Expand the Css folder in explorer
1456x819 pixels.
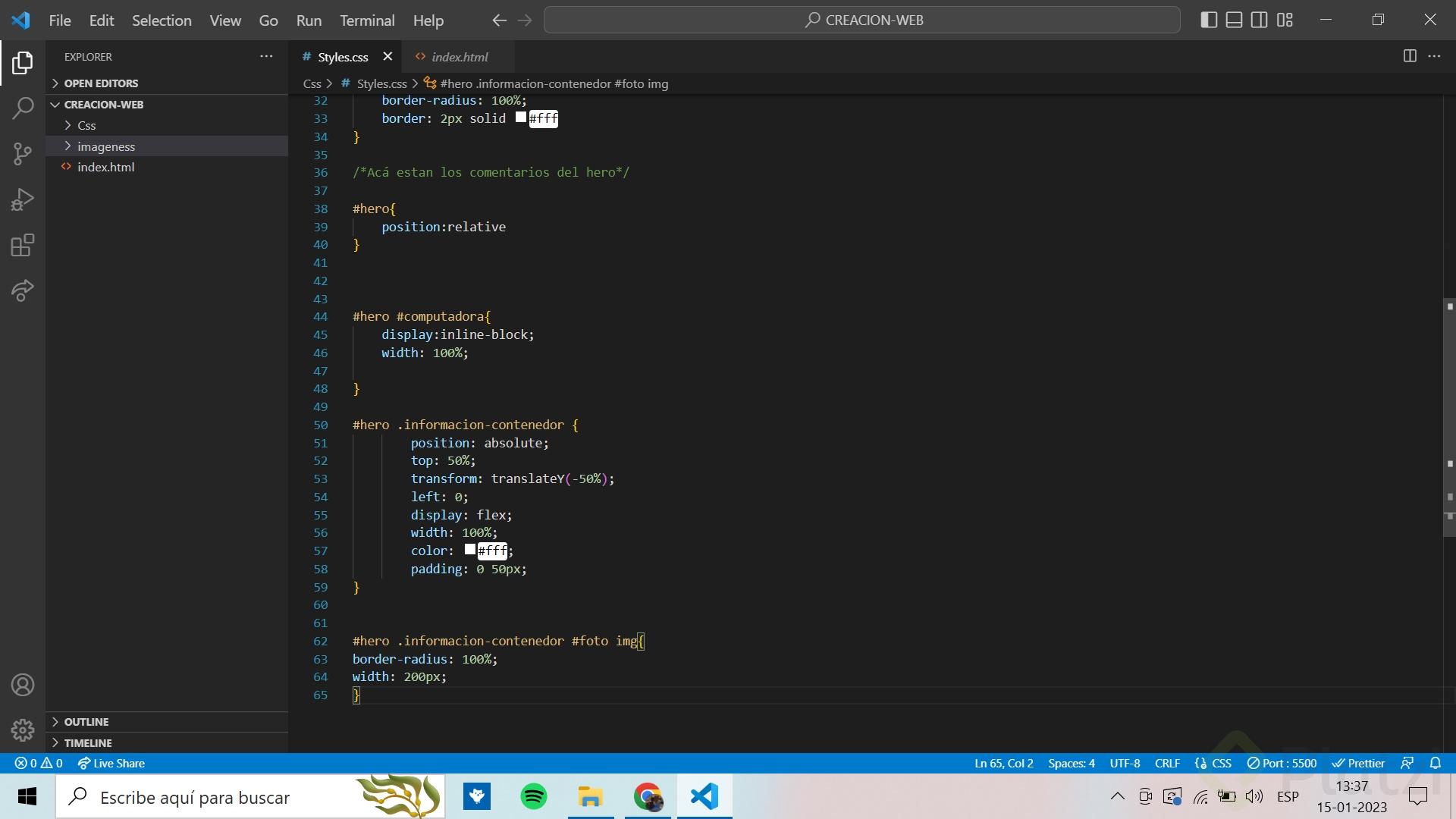point(86,125)
